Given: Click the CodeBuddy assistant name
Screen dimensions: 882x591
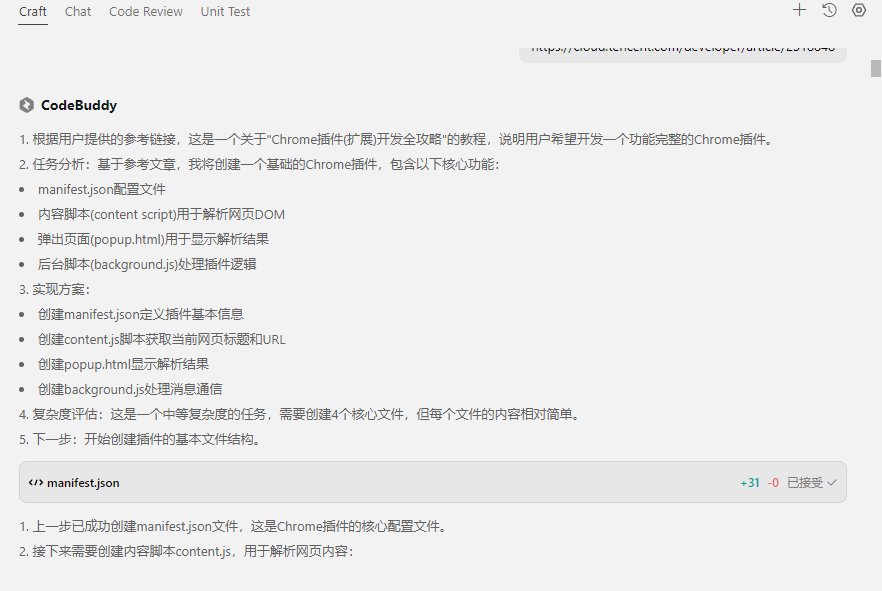Looking at the screenshot, I should (x=79, y=105).
